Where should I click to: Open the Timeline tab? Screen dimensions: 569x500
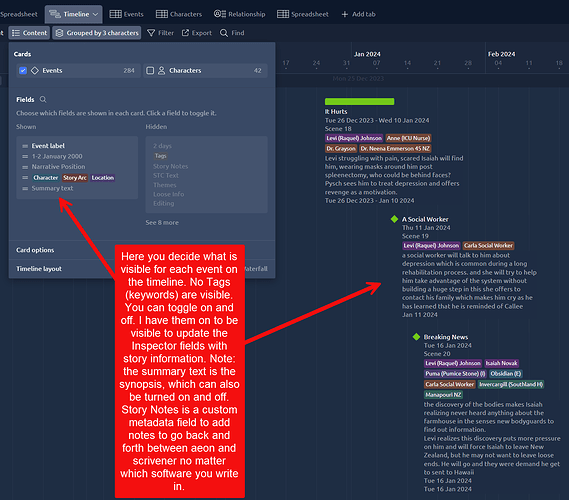coord(73,14)
